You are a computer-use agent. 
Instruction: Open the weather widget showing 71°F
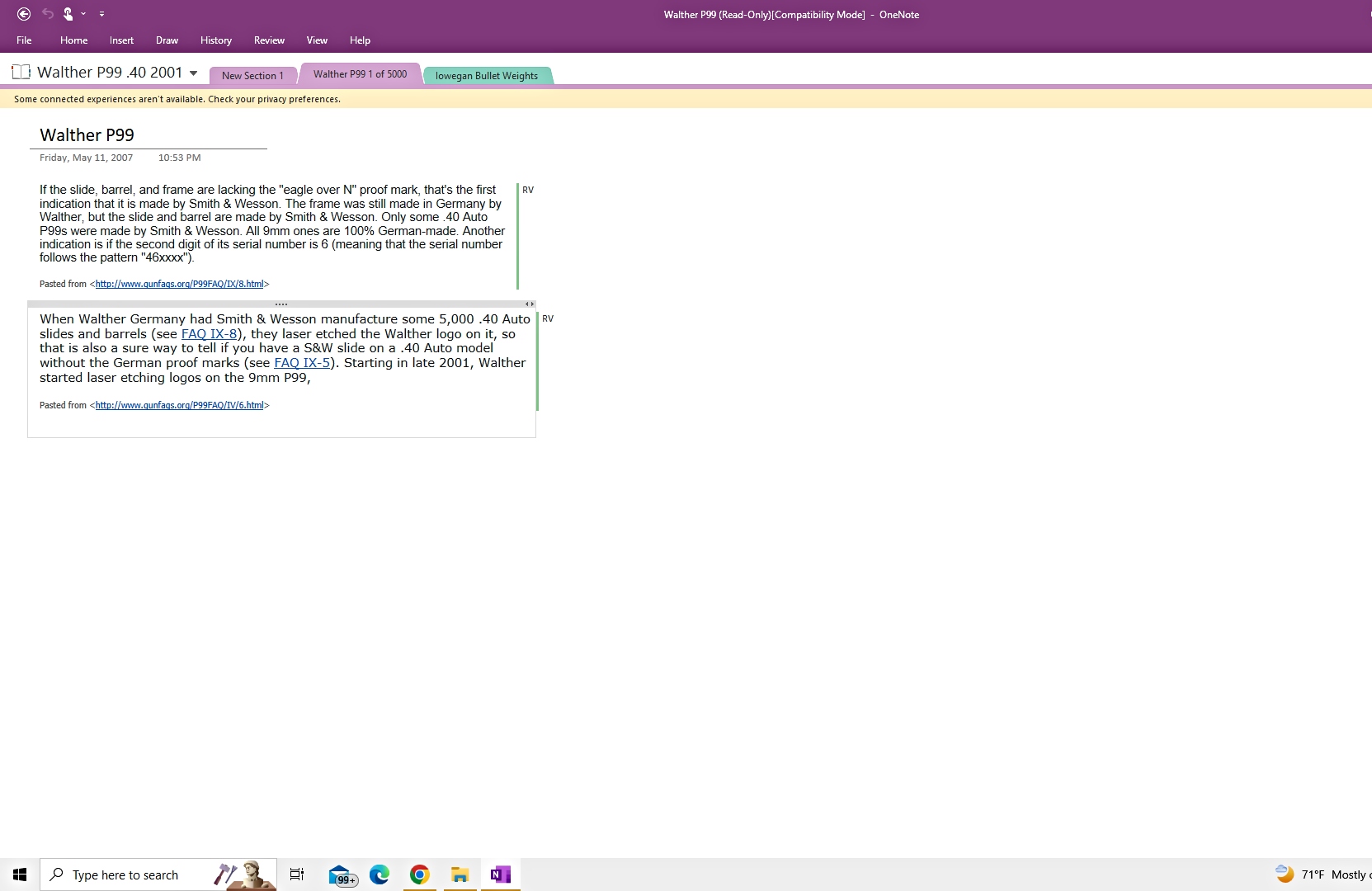tap(1322, 874)
